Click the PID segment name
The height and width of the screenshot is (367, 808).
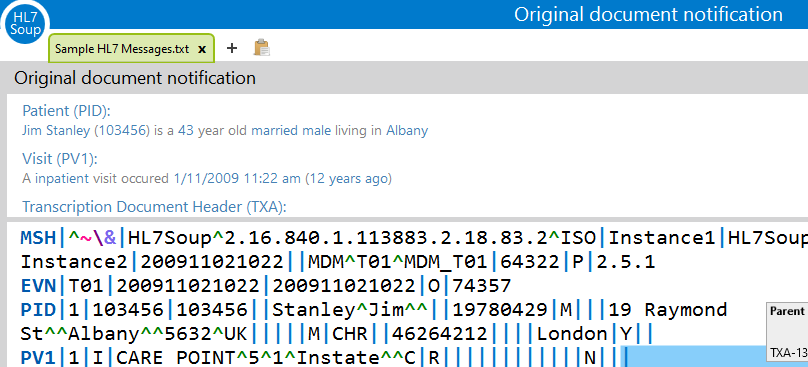[38, 310]
